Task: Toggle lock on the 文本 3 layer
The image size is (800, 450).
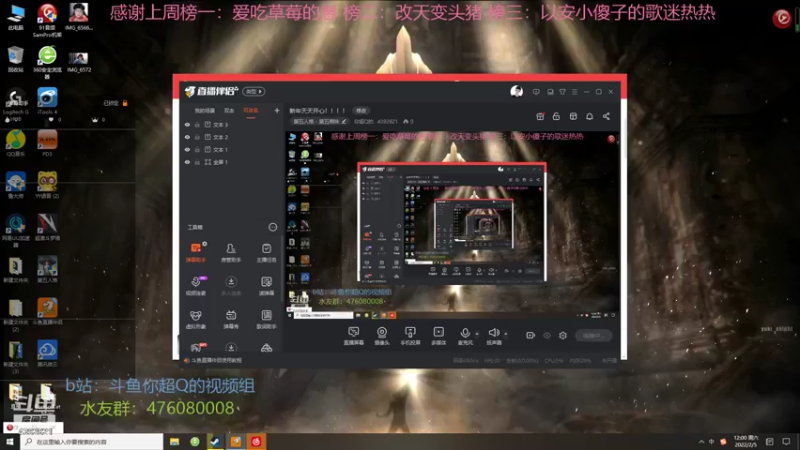Action: (x=197, y=124)
